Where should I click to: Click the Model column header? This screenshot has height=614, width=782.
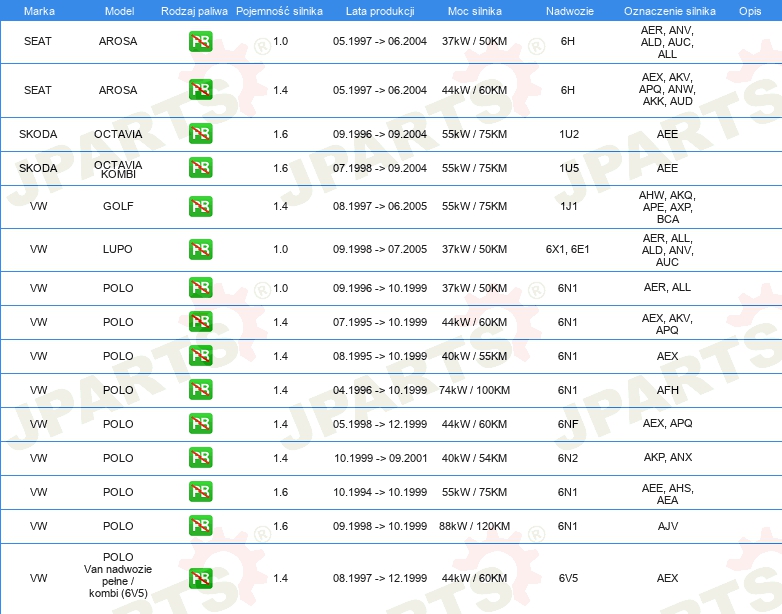(x=119, y=11)
